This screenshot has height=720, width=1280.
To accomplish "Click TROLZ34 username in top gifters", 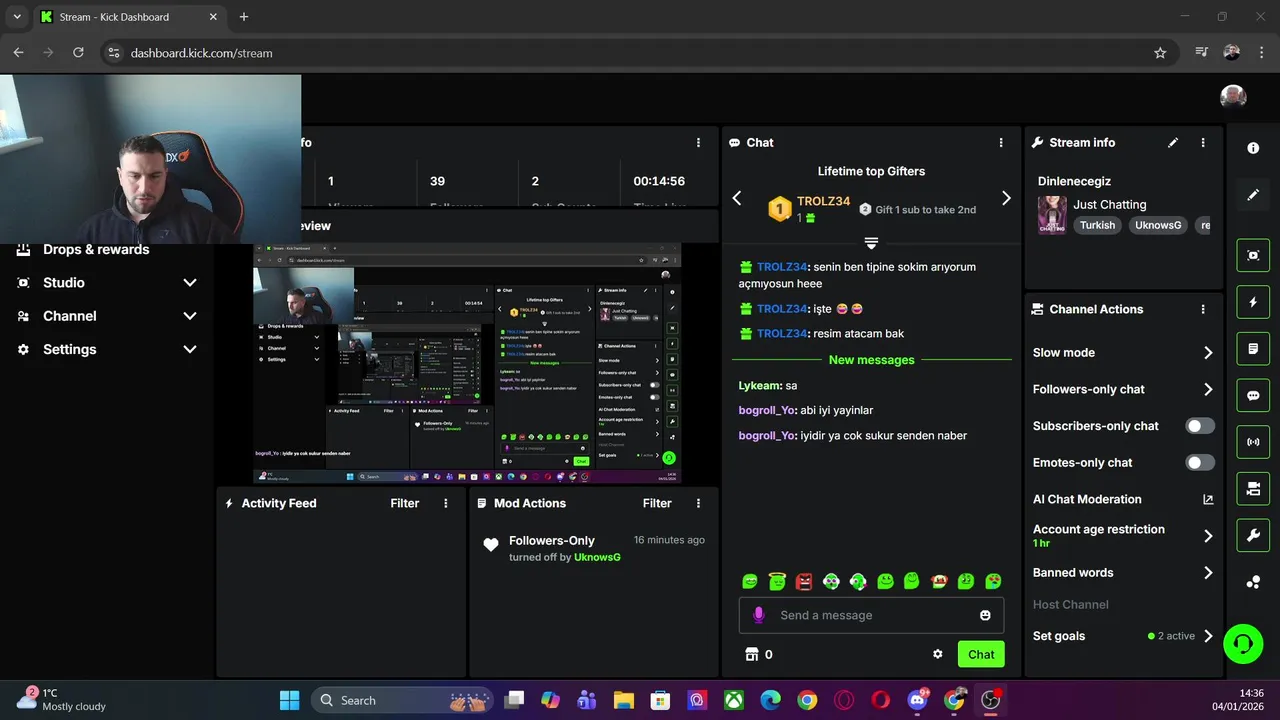I will click(x=823, y=201).
